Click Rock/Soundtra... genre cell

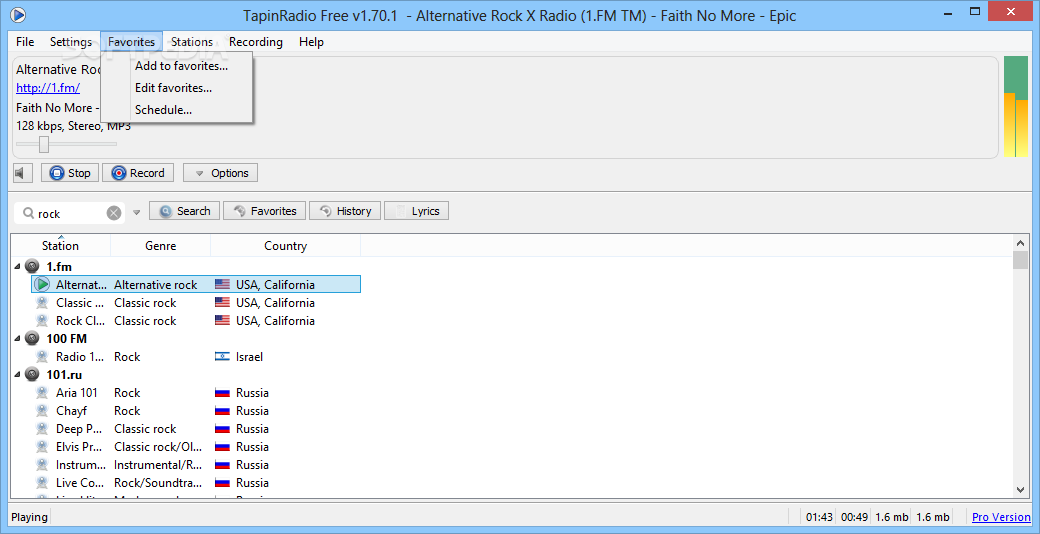coord(158,482)
